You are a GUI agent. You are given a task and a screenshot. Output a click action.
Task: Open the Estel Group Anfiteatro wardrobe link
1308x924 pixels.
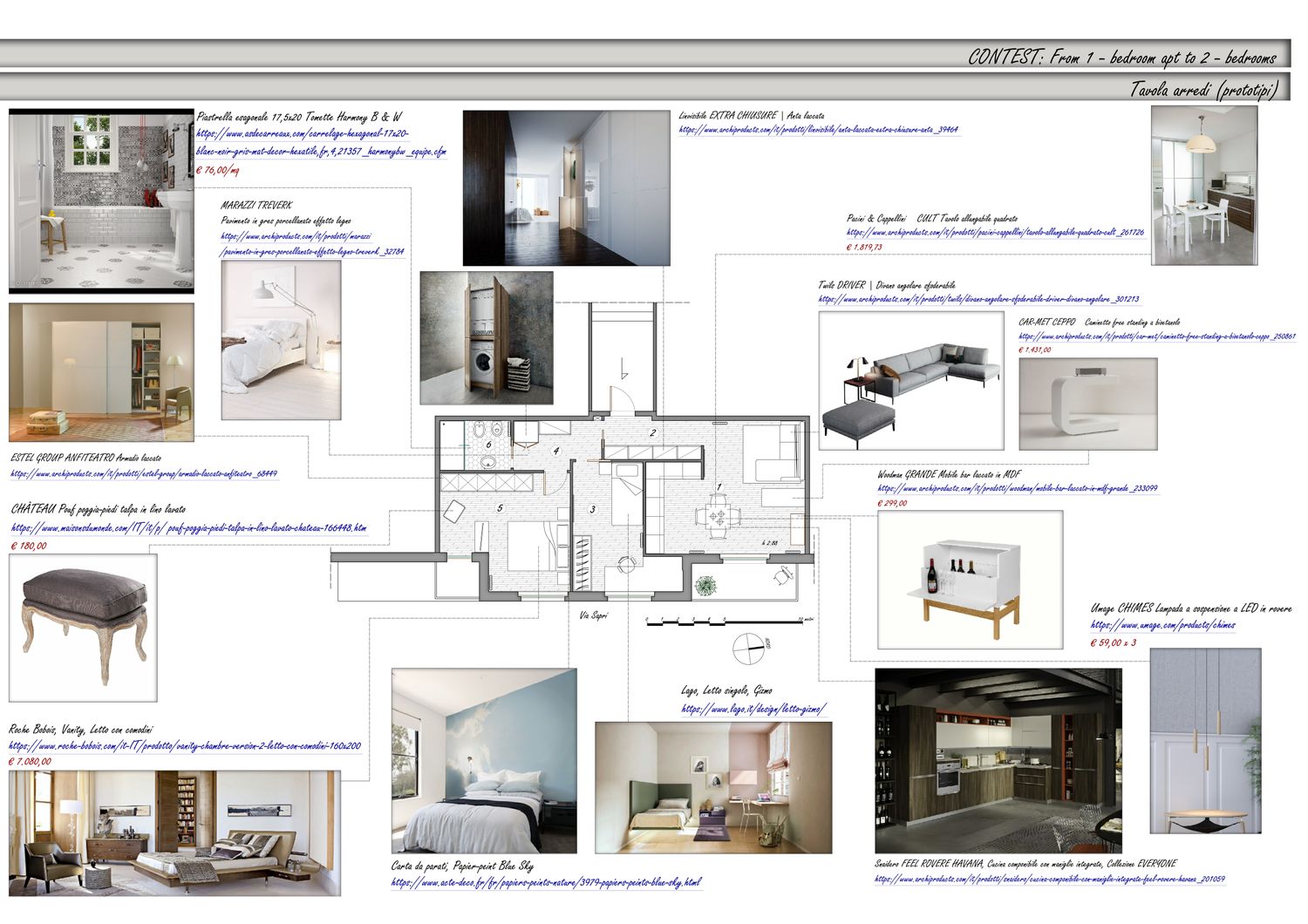[144, 474]
